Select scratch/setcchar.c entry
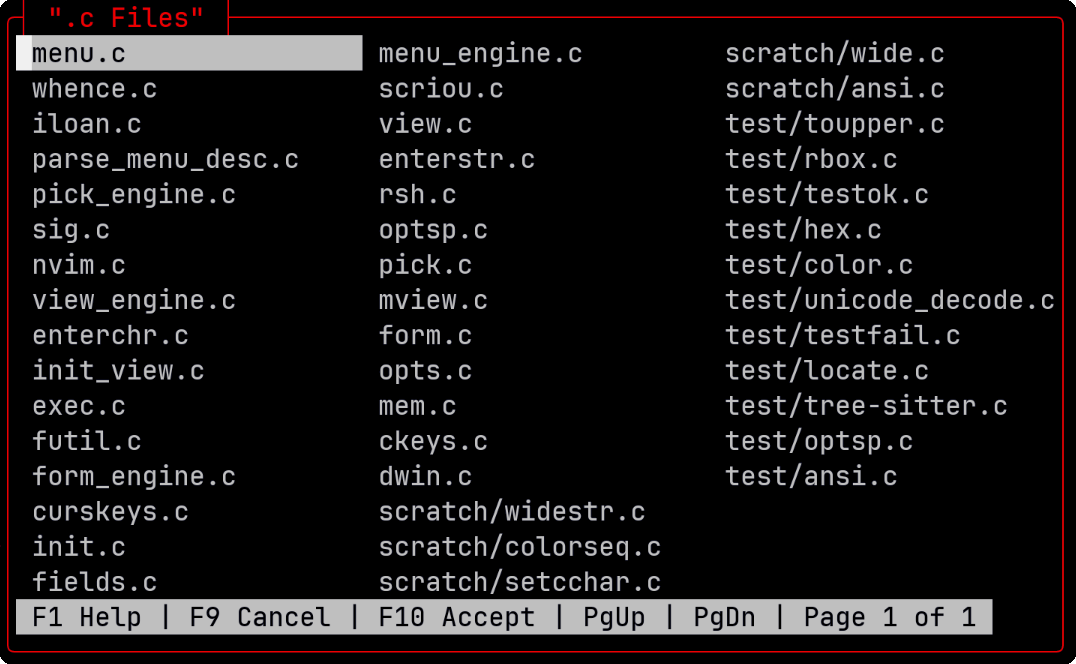This screenshot has width=1076, height=664. [520, 582]
